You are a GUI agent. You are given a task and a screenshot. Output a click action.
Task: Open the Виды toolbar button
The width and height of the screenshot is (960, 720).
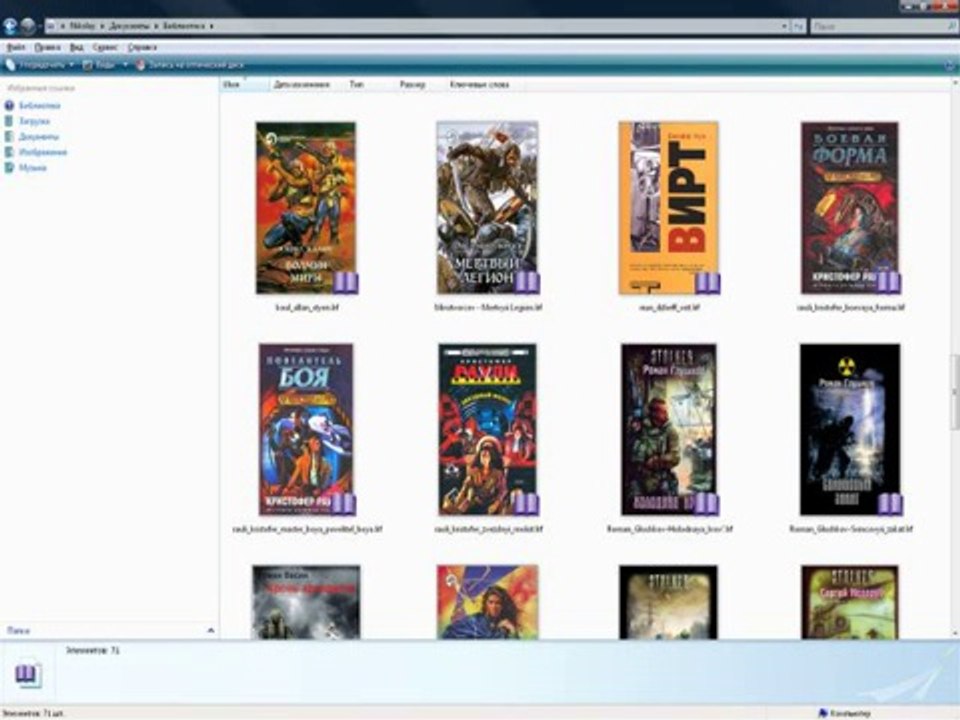[99, 65]
